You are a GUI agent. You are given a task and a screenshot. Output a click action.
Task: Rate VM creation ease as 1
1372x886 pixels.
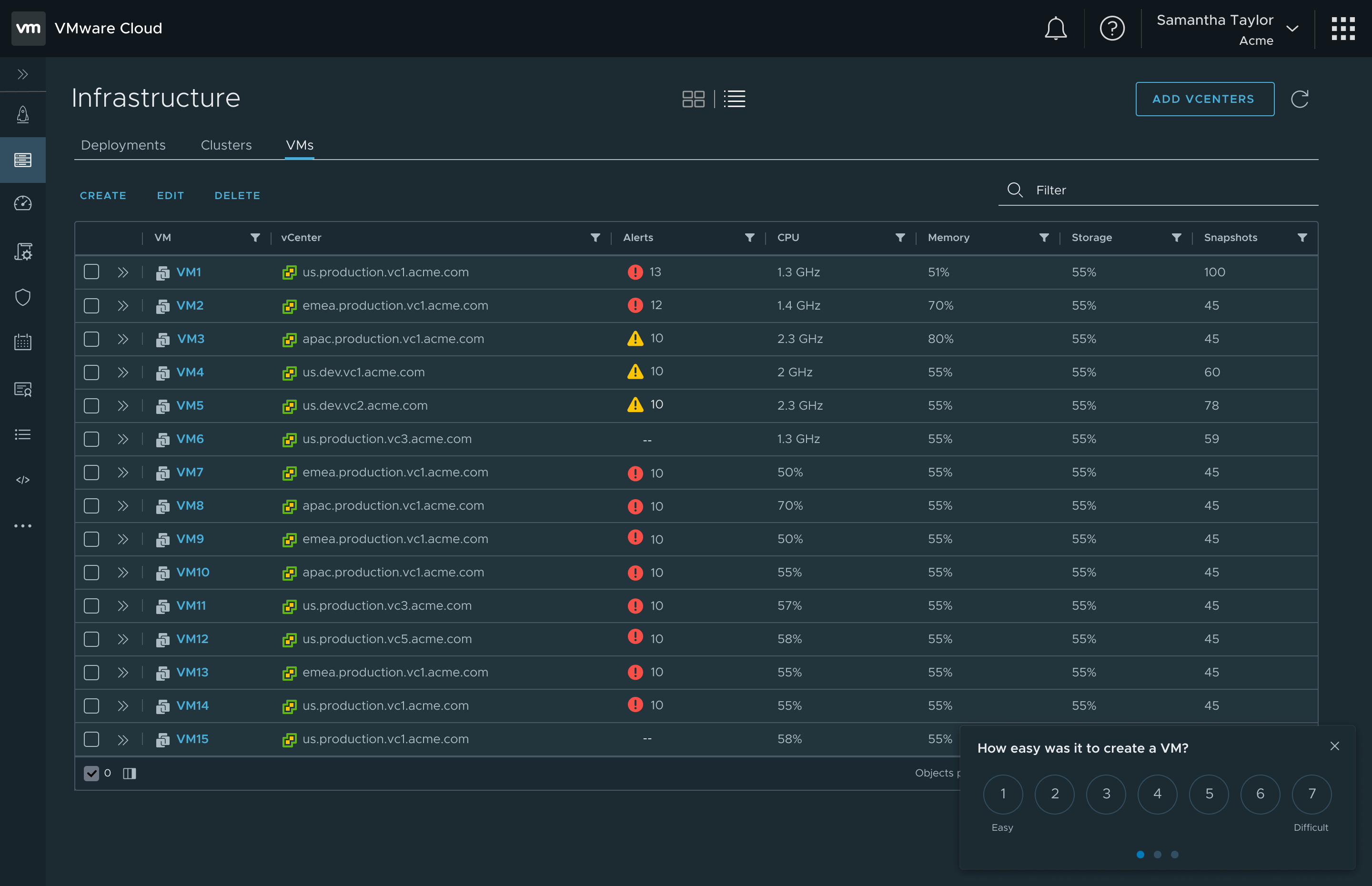coord(1003,794)
